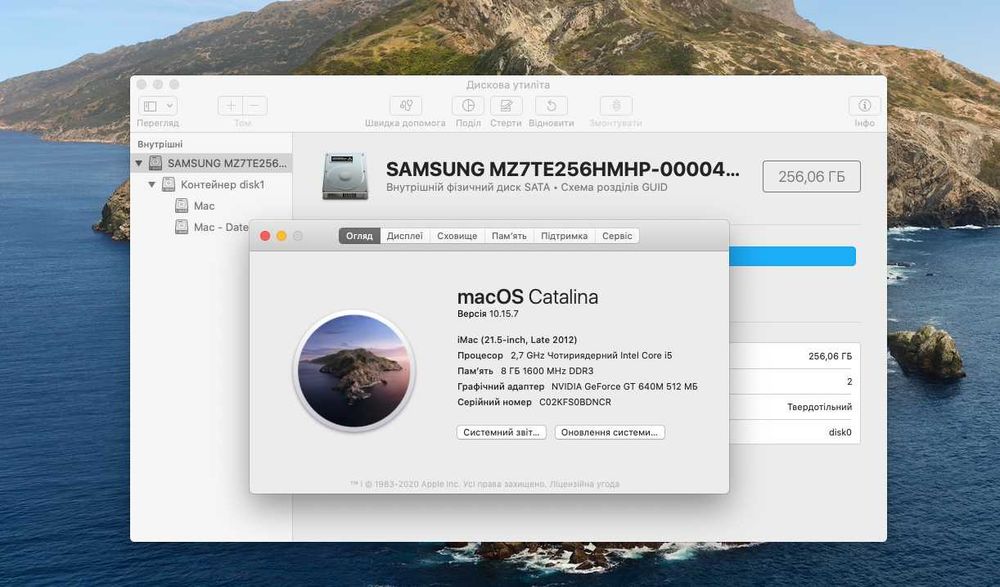Click the Процесор 2,7 GHz Intel Core i5 line
This screenshot has width=1000, height=587.
pyautogui.click(x=564, y=355)
